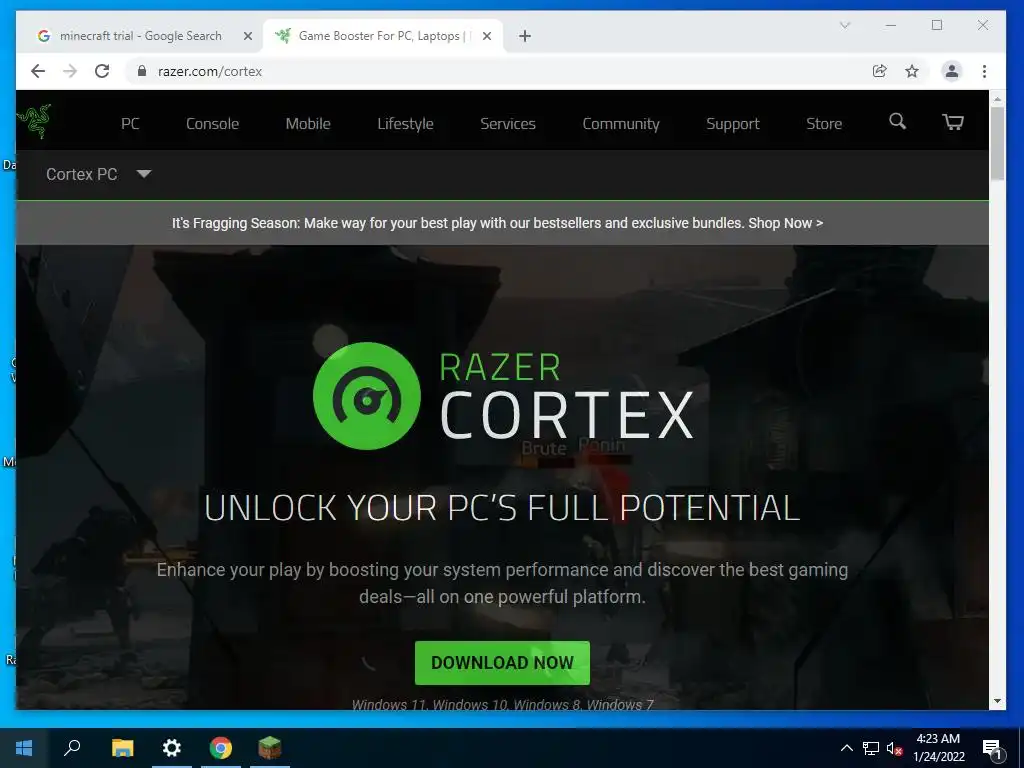This screenshot has width=1024, height=768.
Task: Share this page via share icon
Action: (x=880, y=71)
